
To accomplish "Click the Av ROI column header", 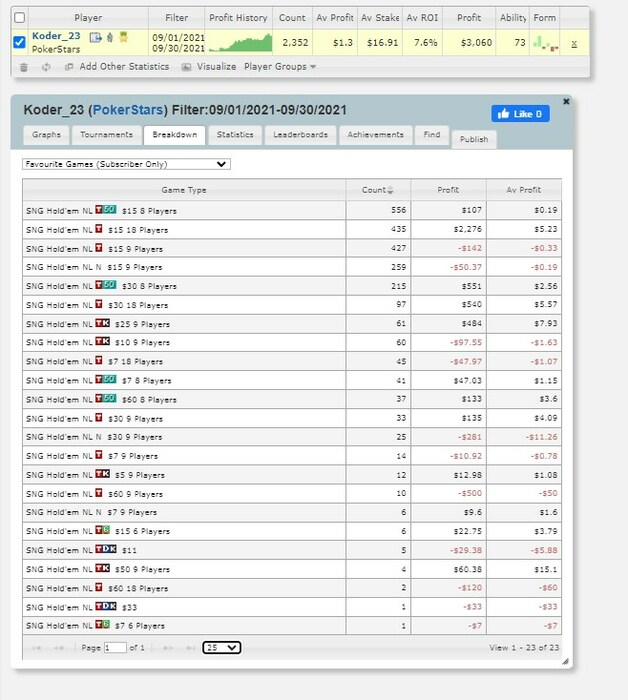I will point(422,18).
